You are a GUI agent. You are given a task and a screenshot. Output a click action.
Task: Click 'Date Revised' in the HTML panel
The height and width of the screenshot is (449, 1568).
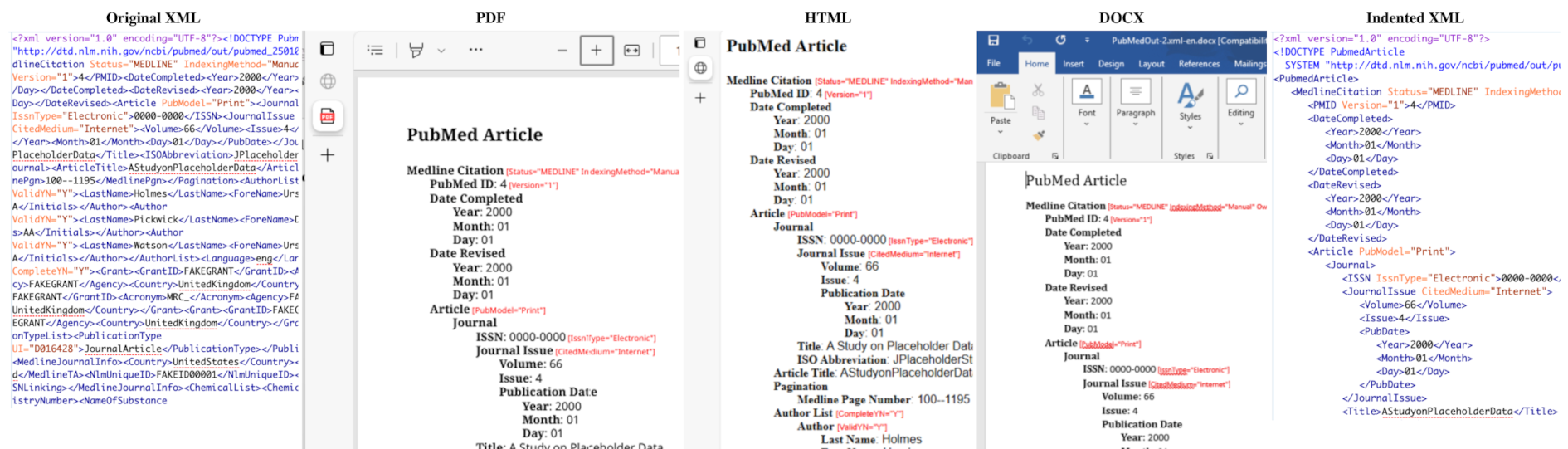[783, 160]
